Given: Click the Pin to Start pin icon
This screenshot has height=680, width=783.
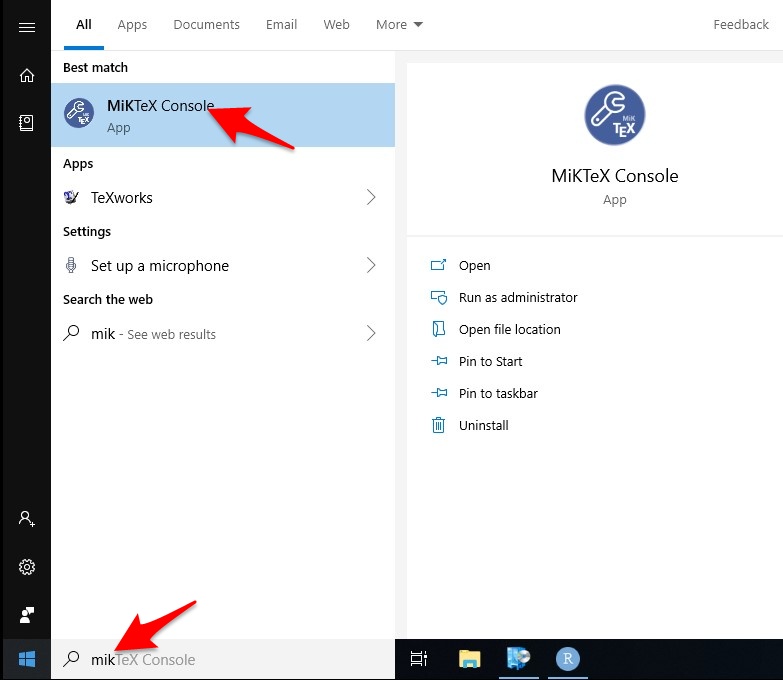Looking at the screenshot, I should (439, 360).
